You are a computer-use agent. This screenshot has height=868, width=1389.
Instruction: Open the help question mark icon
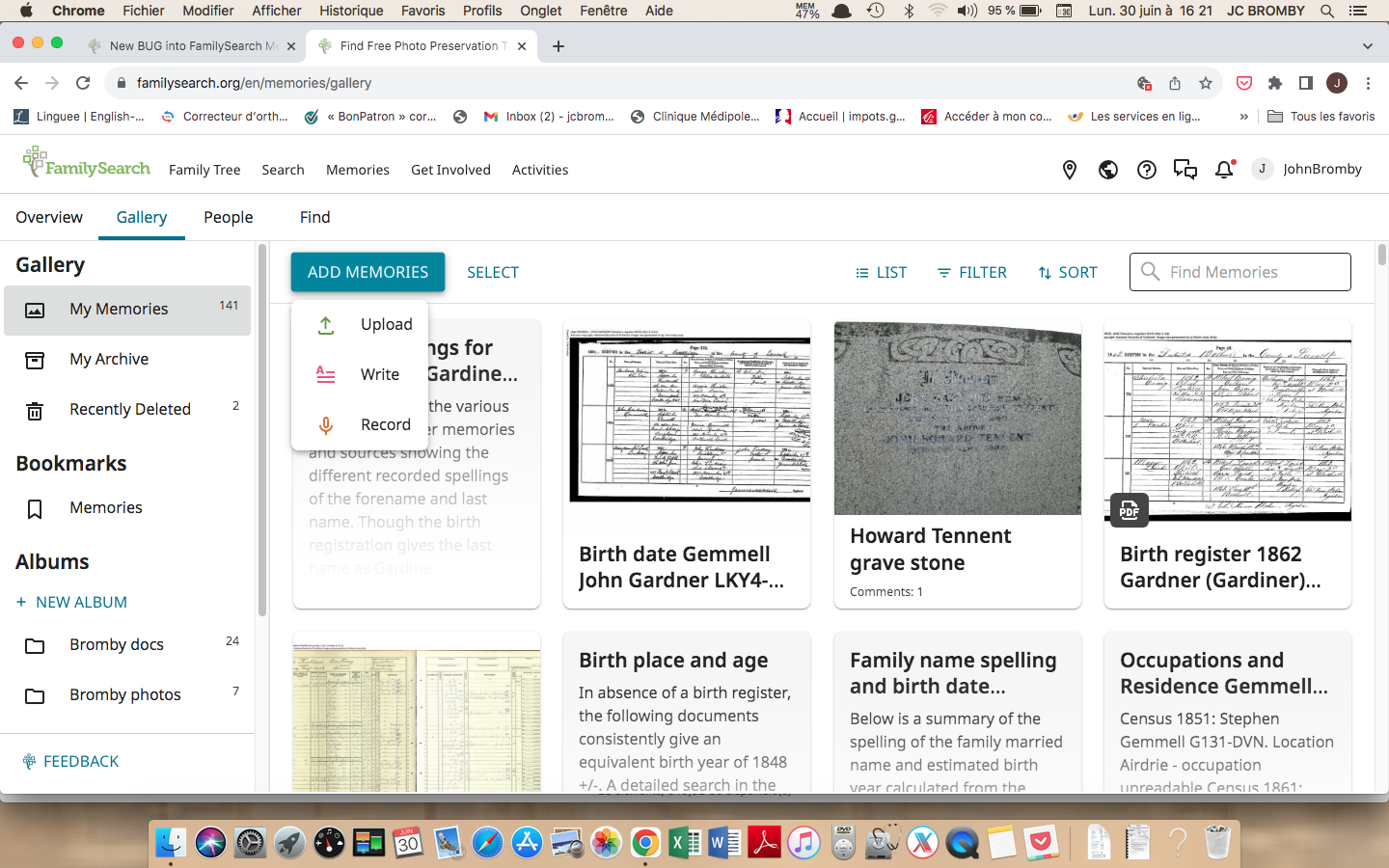1147,170
